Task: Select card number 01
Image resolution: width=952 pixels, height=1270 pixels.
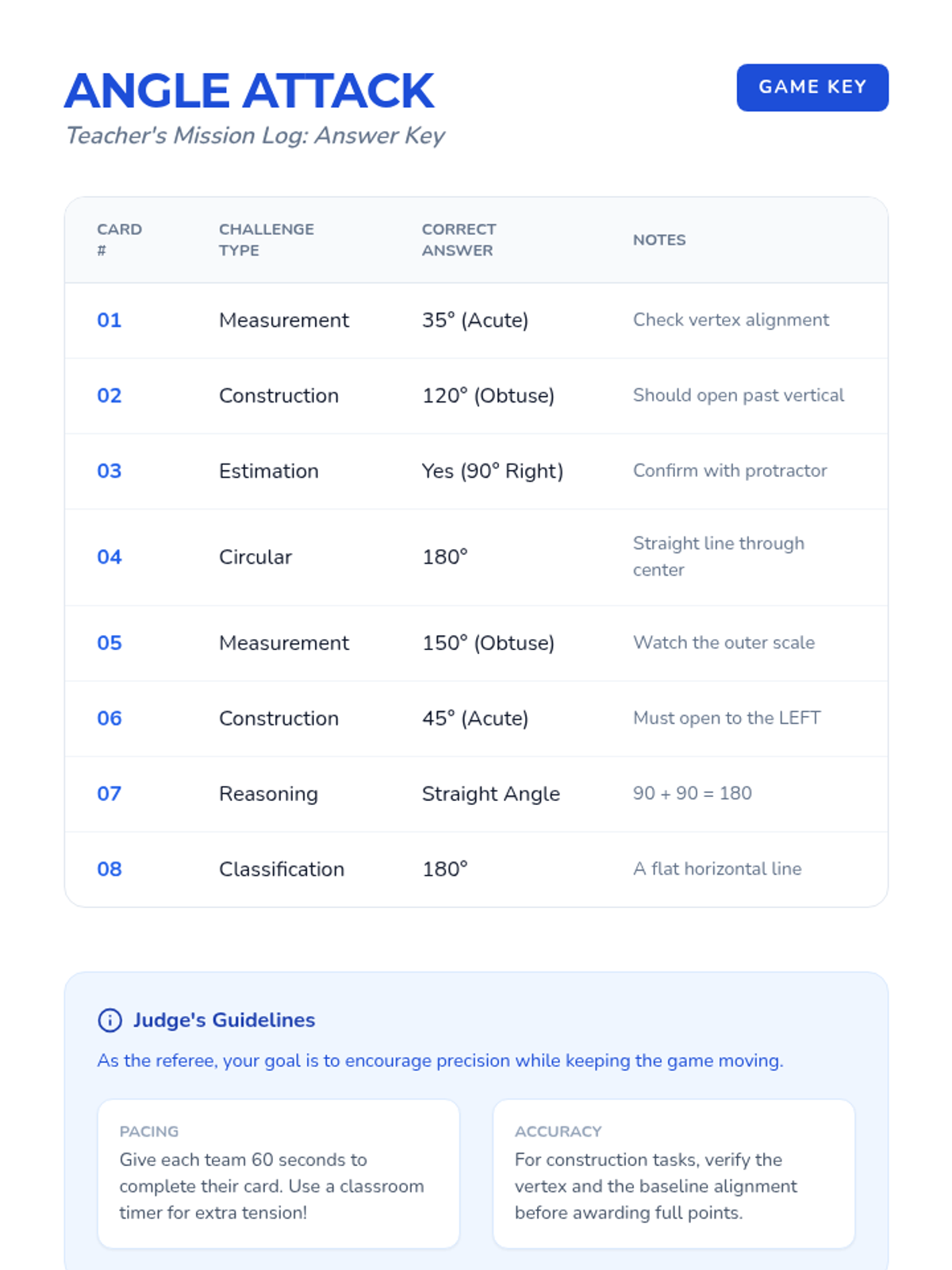Action: pyautogui.click(x=109, y=321)
